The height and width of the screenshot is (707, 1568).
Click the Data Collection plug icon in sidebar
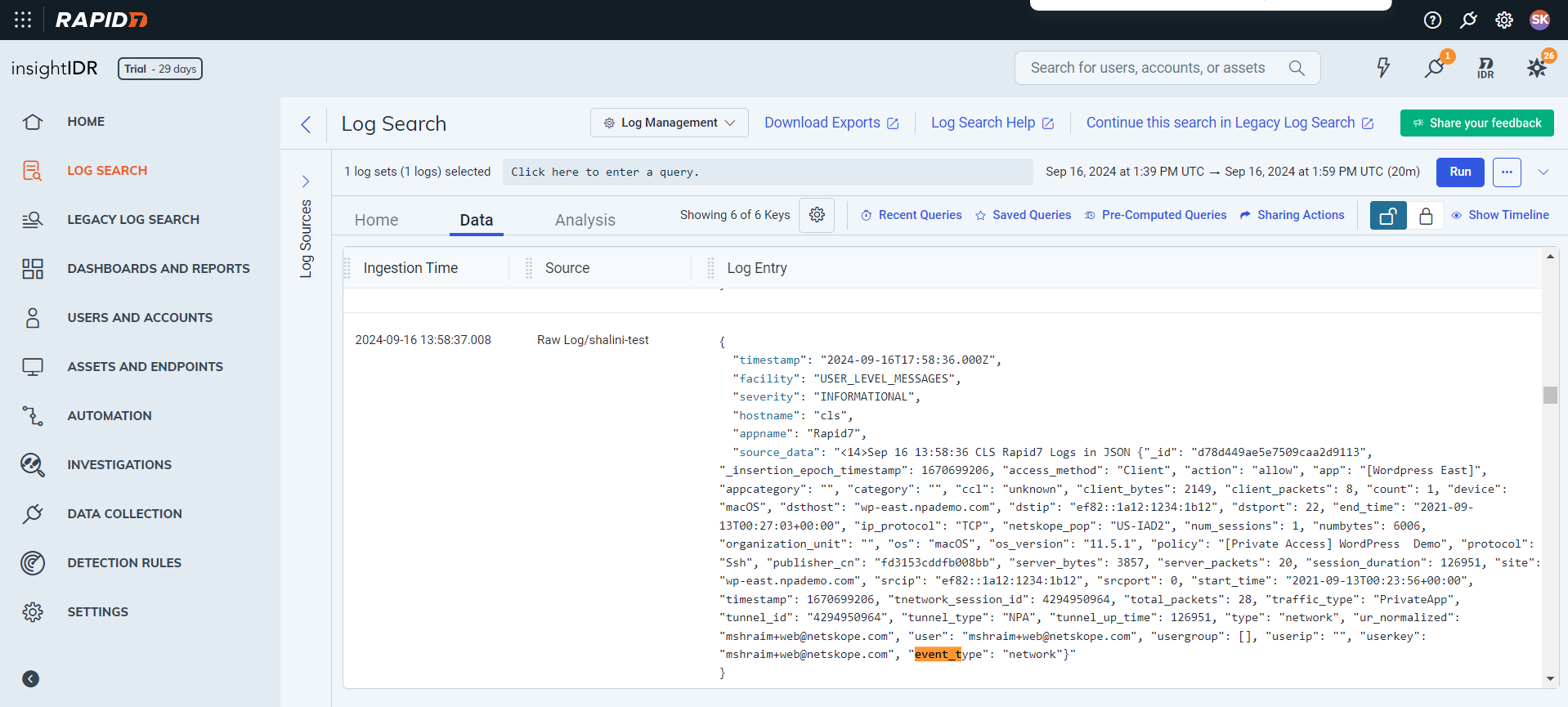[33, 514]
